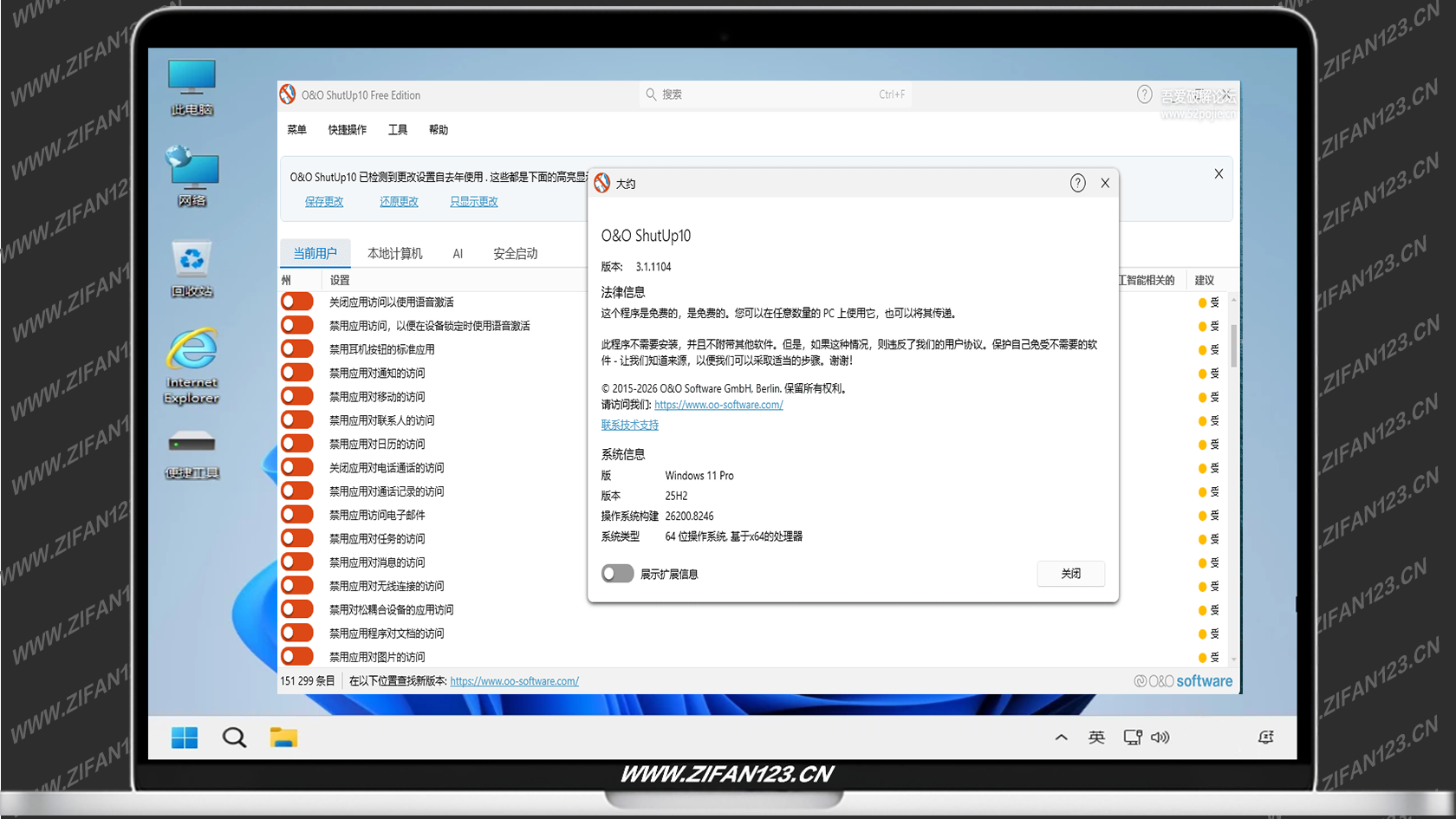This screenshot has height=819, width=1456.
Task: Open the 菜单 menu
Action: [296, 130]
